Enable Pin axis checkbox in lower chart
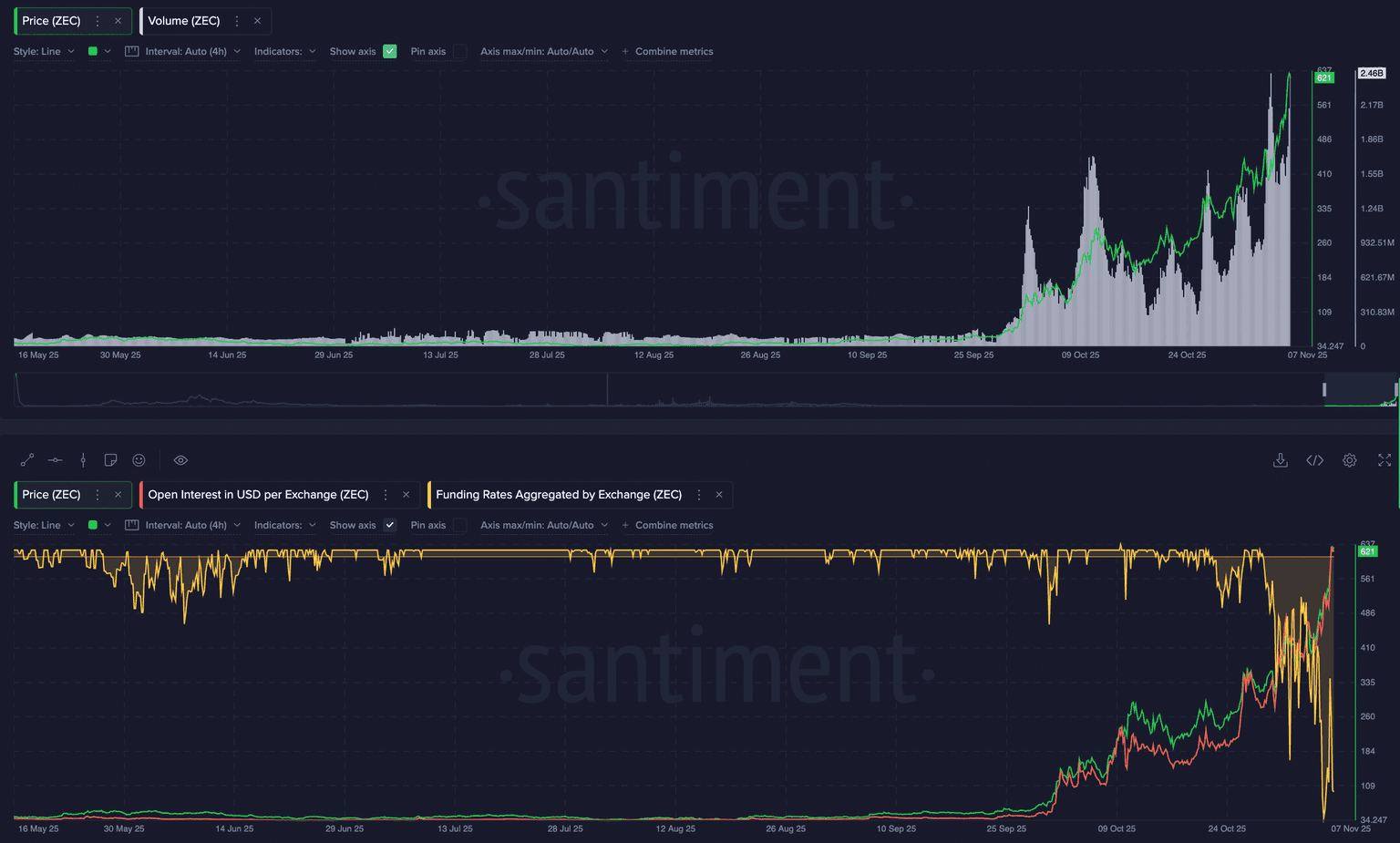 (460, 526)
